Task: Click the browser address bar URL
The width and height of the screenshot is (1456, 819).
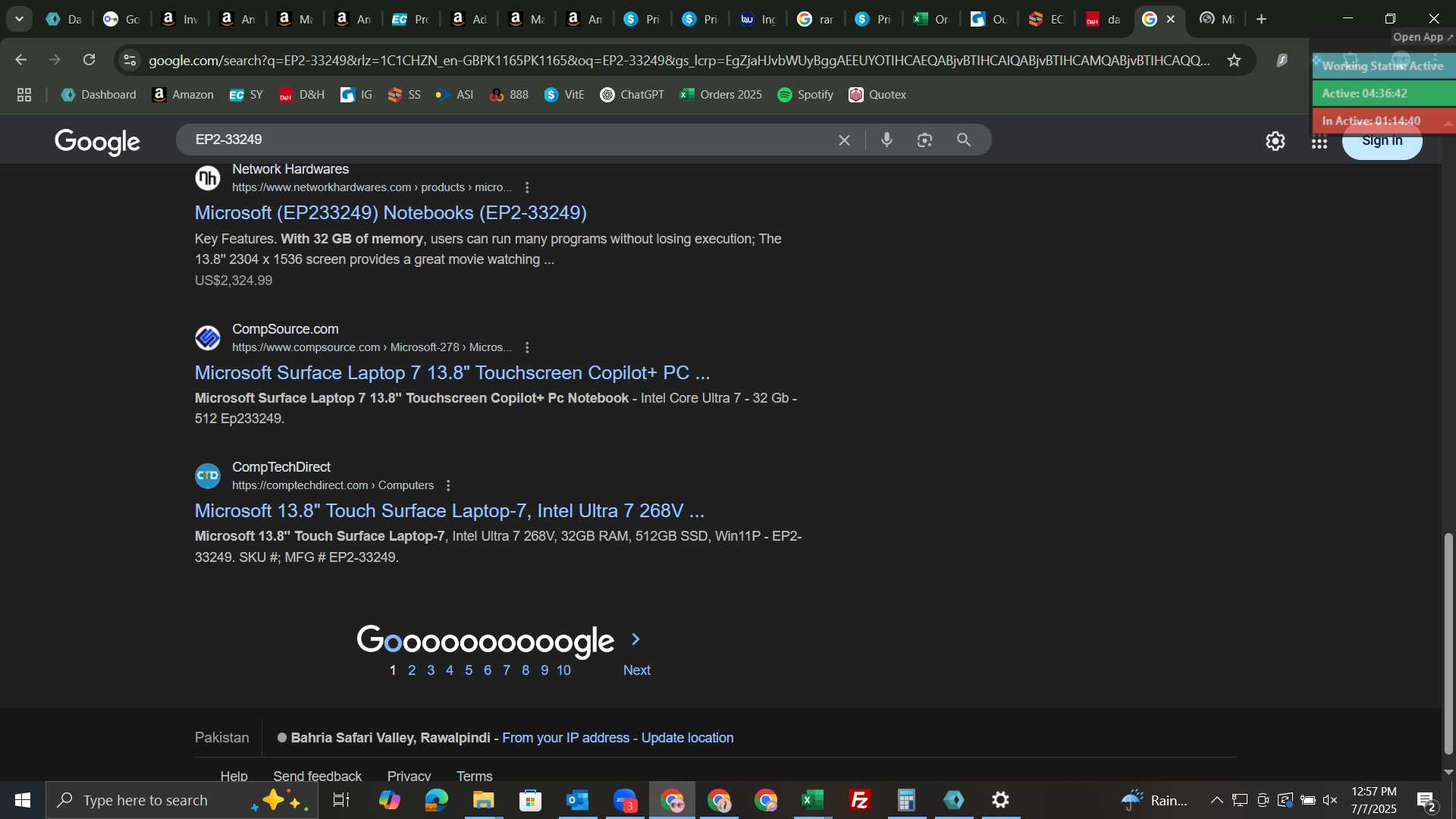Action: click(679, 61)
